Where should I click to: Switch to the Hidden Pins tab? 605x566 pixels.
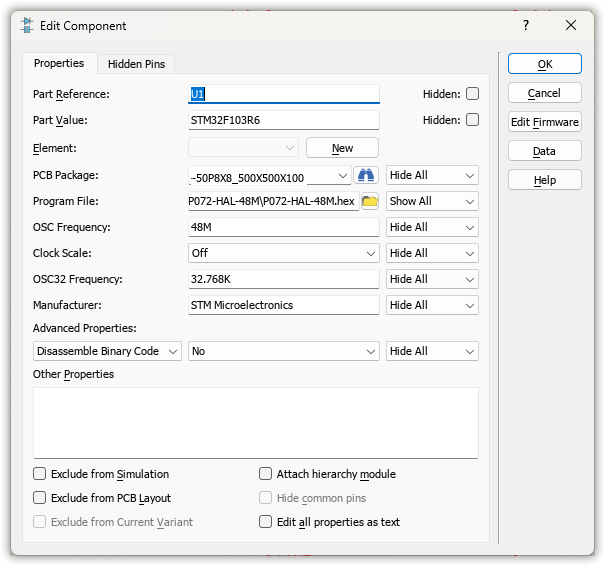tap(136, 64)
